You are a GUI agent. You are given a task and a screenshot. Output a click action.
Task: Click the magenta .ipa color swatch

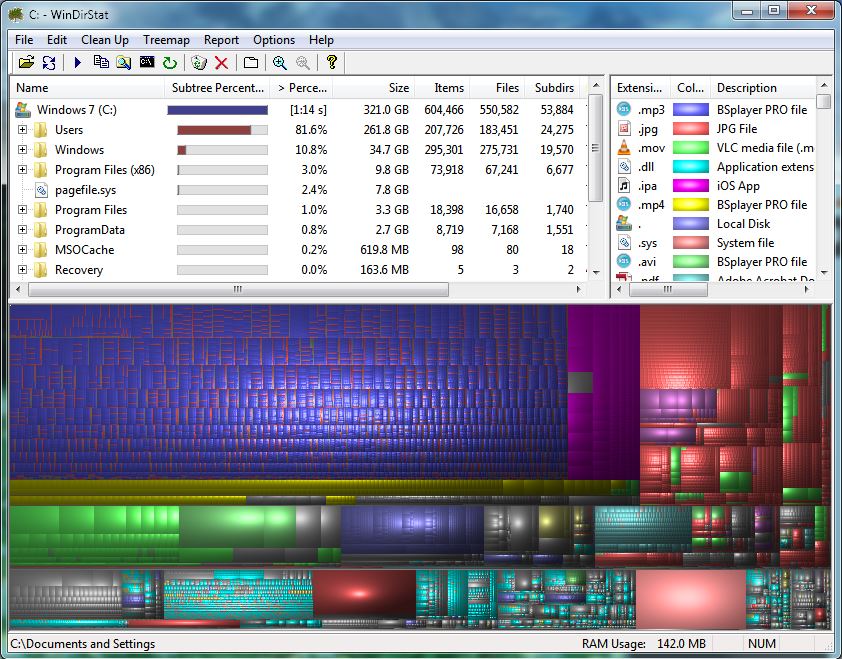[x=691, y=186]
